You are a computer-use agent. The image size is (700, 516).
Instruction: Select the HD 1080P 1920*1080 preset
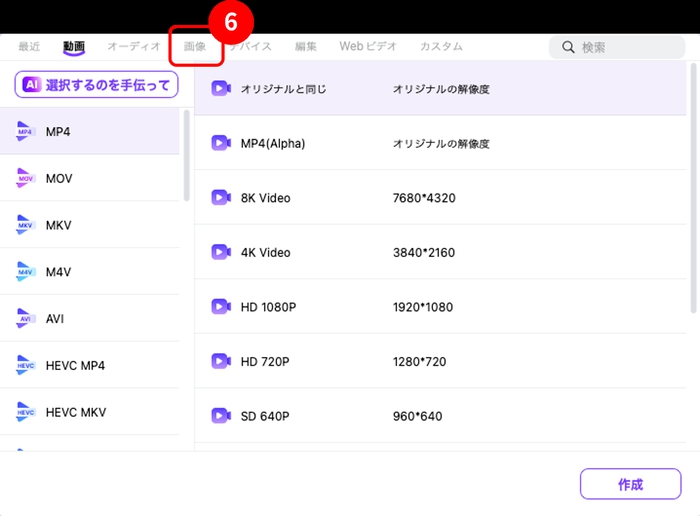pyautogui.click(x=440, y=307)
